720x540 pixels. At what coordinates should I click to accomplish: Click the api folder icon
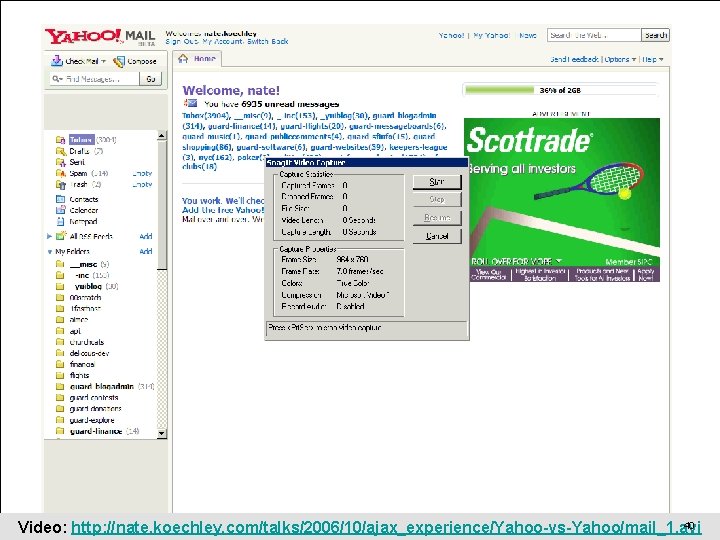[60, 331]
